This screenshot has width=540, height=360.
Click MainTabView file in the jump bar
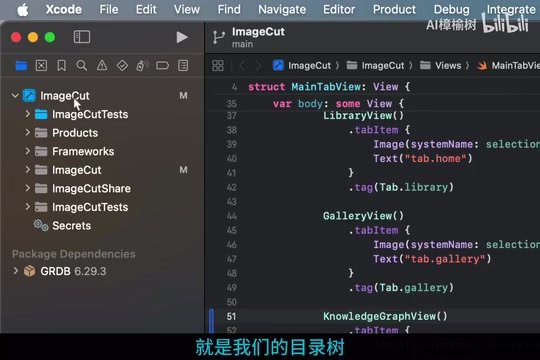pos(508,65)
